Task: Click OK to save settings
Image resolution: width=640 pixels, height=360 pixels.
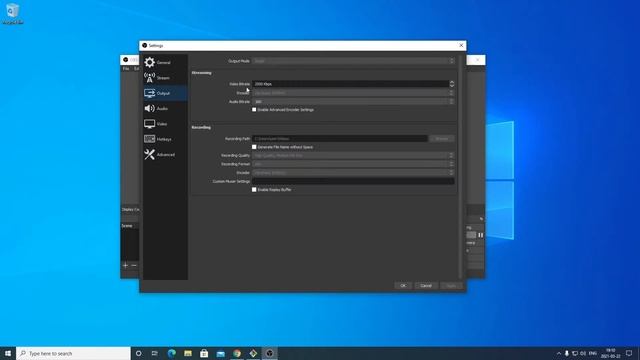Action: pos(403,286)
